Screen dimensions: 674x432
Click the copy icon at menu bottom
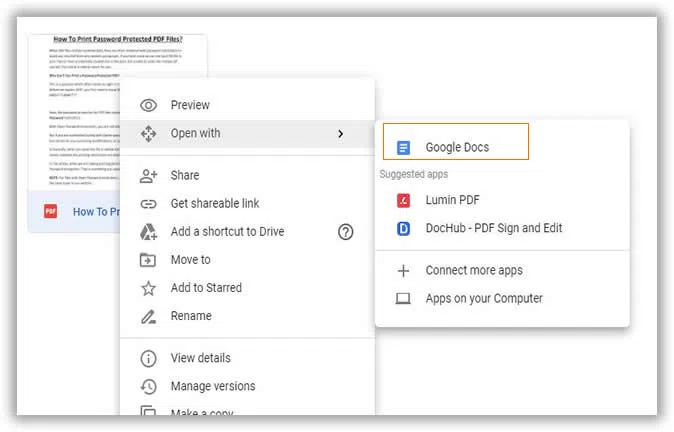point(148,411)
